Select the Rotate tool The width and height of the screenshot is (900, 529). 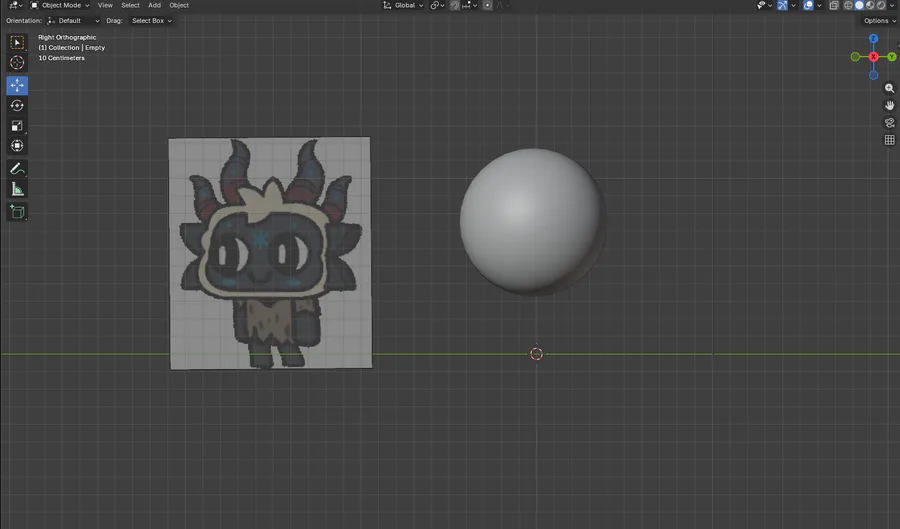click(x=17, y=106)
